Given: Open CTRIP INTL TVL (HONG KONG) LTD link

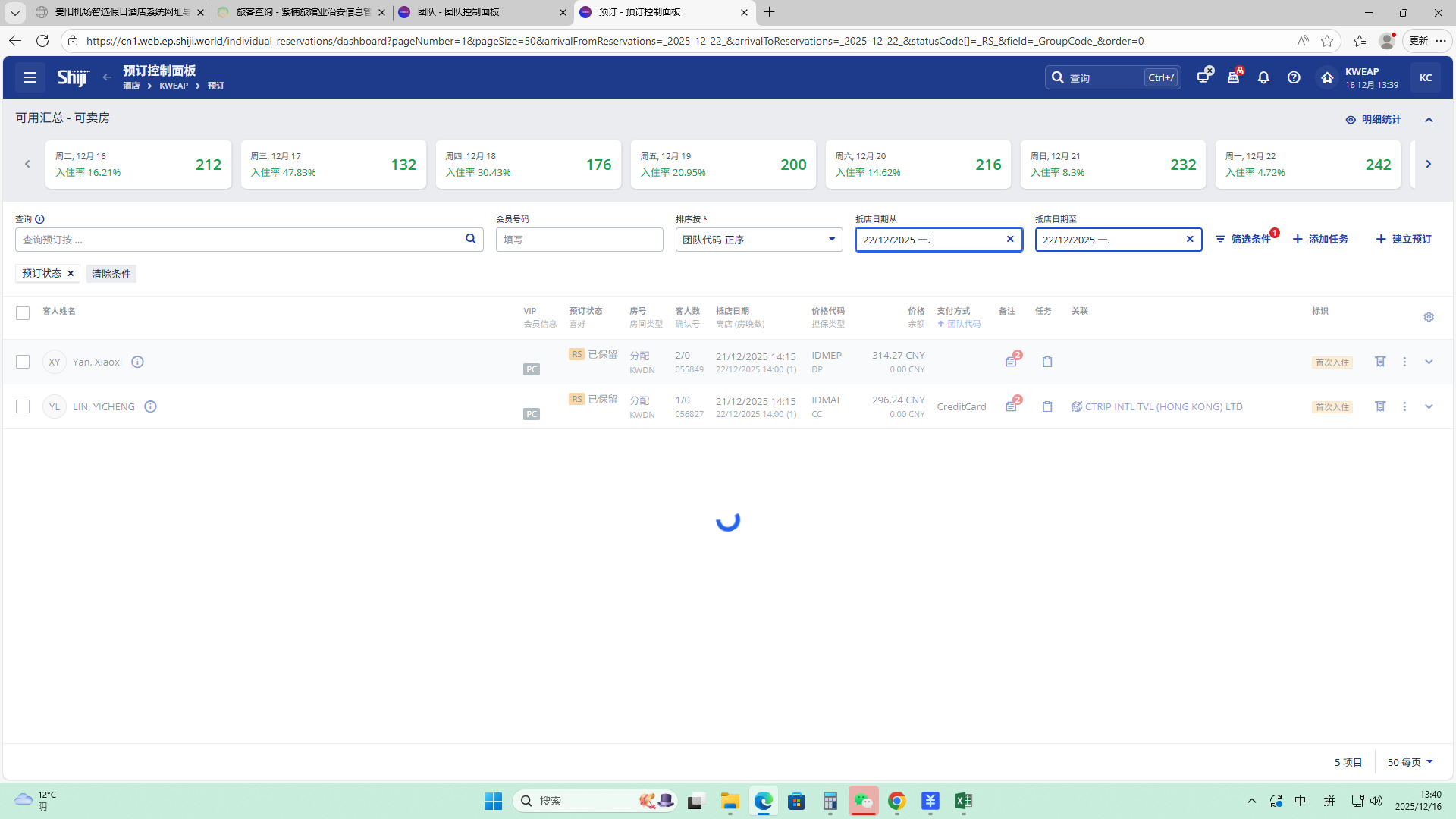Looking at the screenshot, I should pyautogui.click(x=1163, y=406).
